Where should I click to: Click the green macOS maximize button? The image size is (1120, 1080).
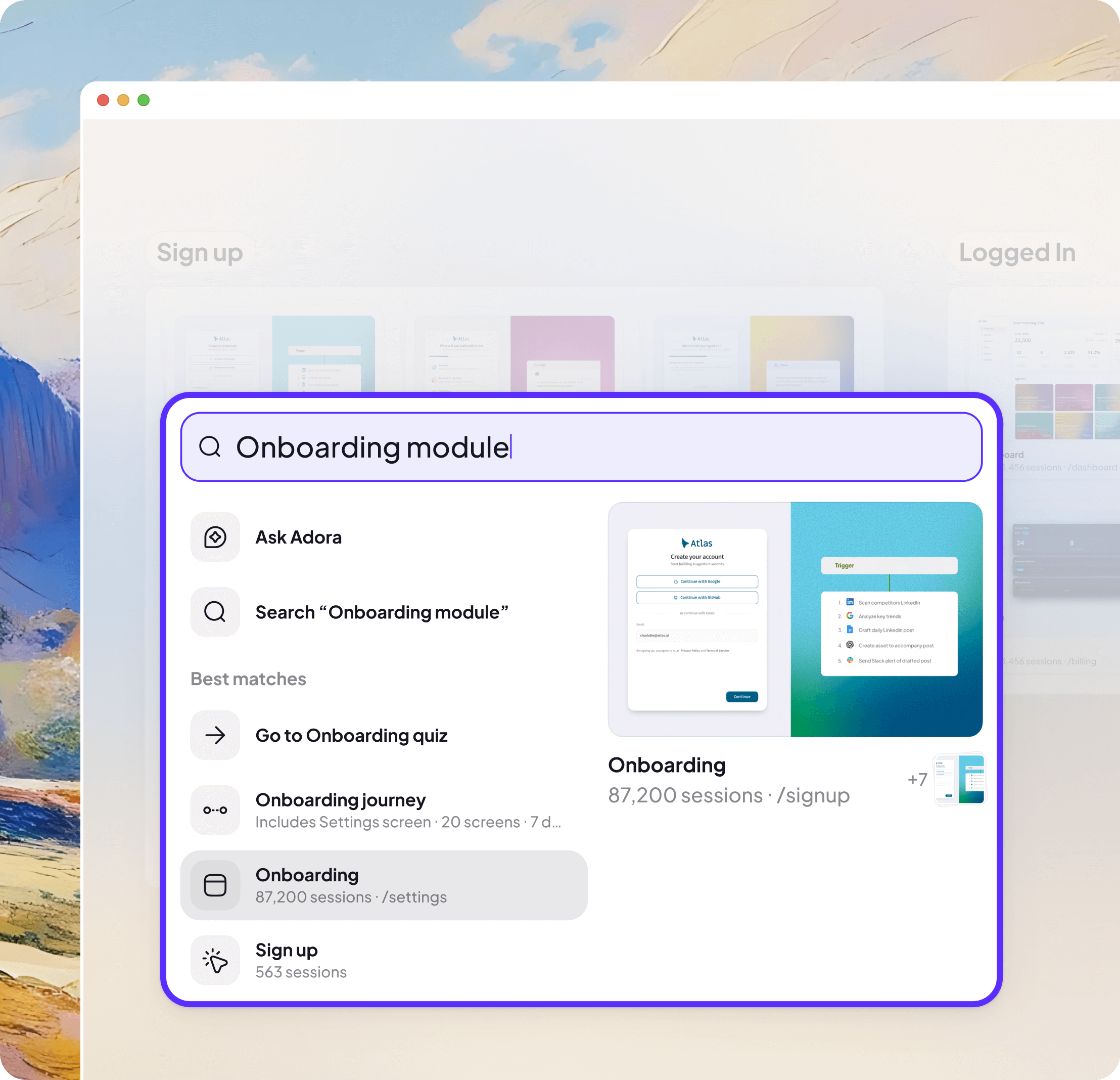point(144,100)
